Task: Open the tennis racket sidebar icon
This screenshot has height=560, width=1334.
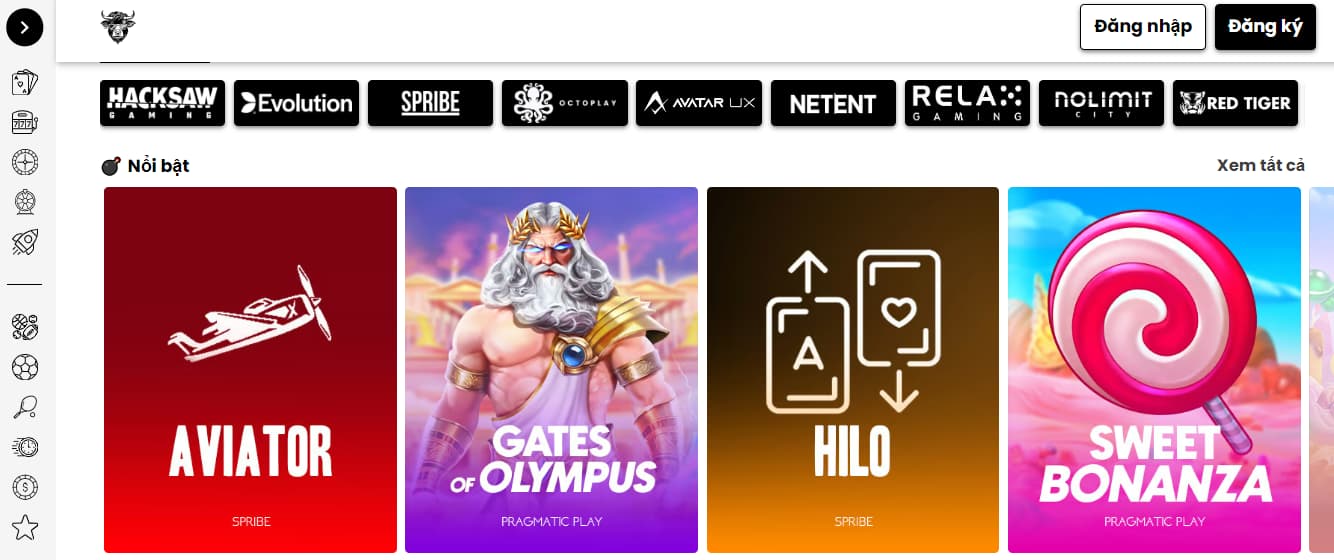Action: pos(25,407)
